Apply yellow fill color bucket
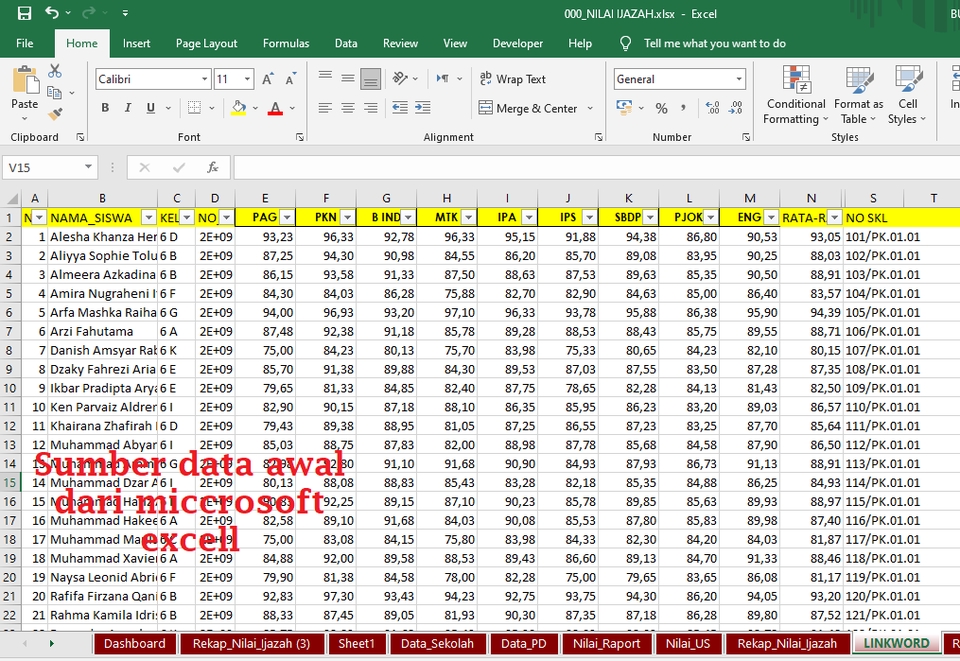Screen dimensions: 960x661 coord(239,108)
